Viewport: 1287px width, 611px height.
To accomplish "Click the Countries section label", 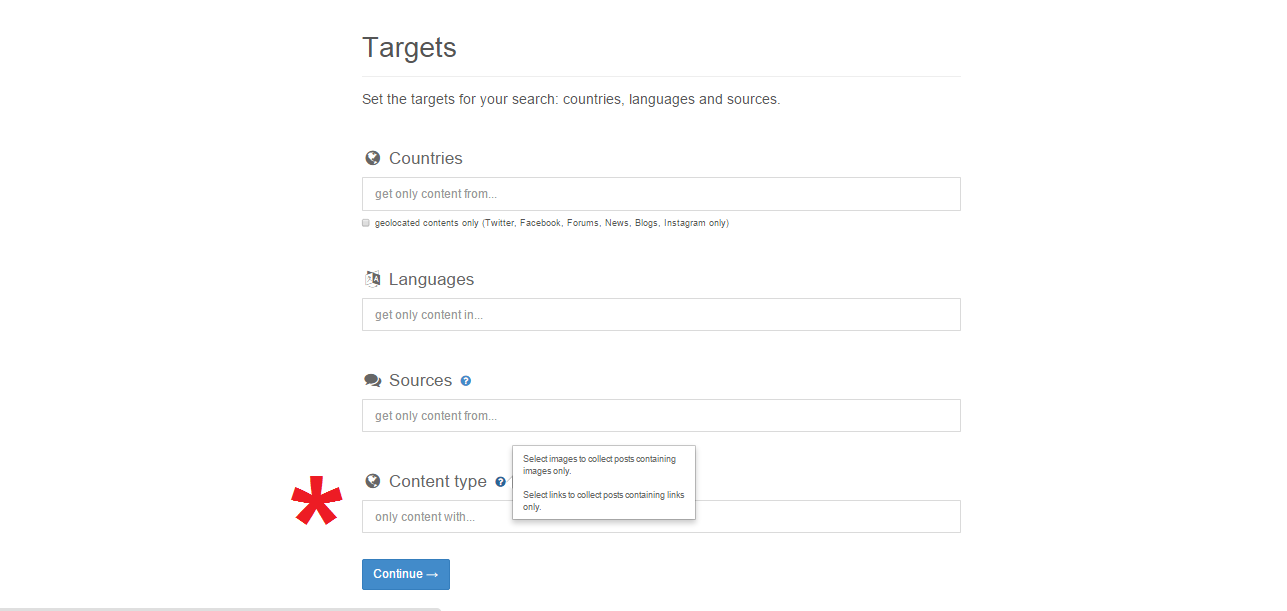I will click(x=425, y=158).
